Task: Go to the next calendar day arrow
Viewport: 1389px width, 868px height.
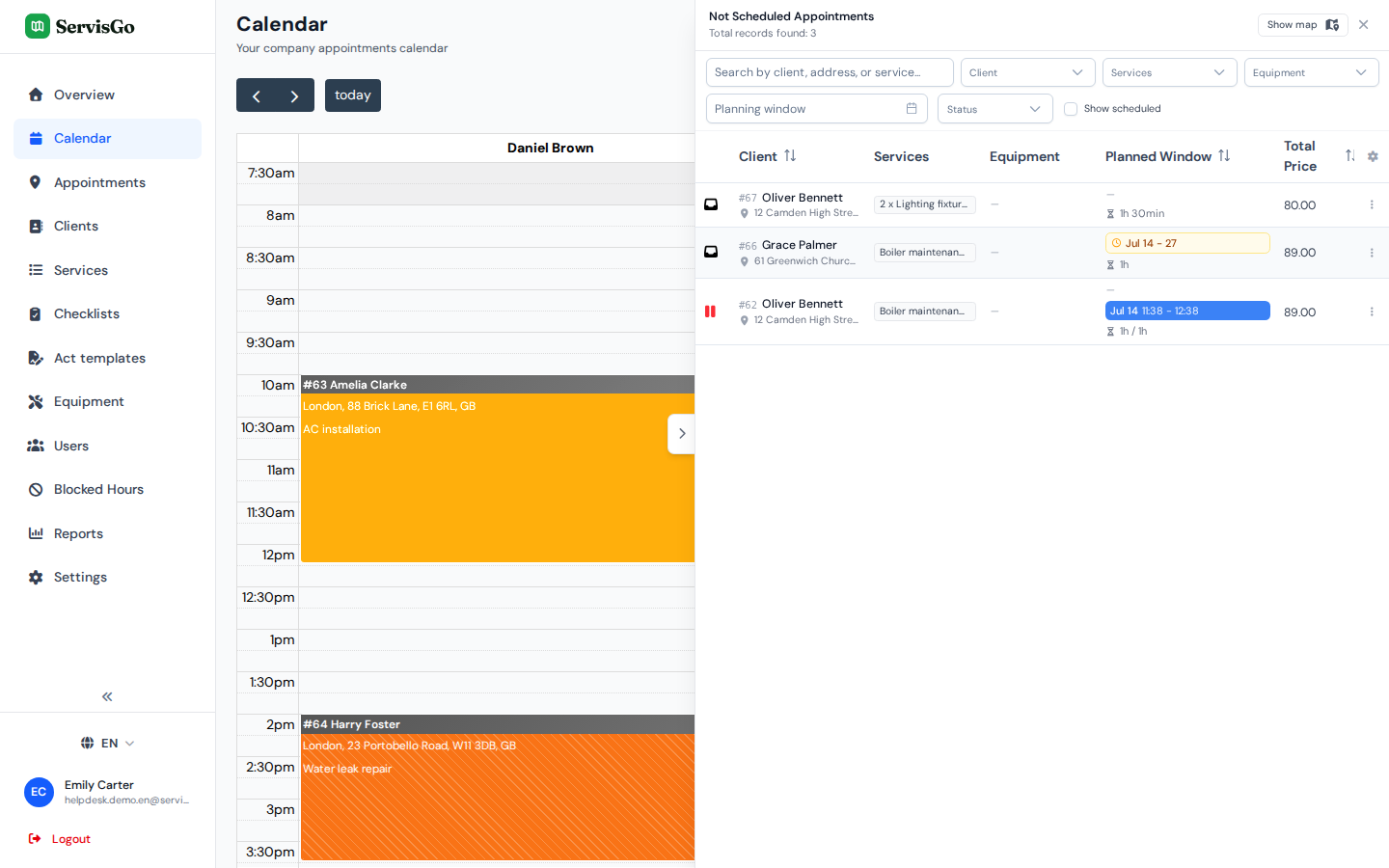Action: (294, 95)
